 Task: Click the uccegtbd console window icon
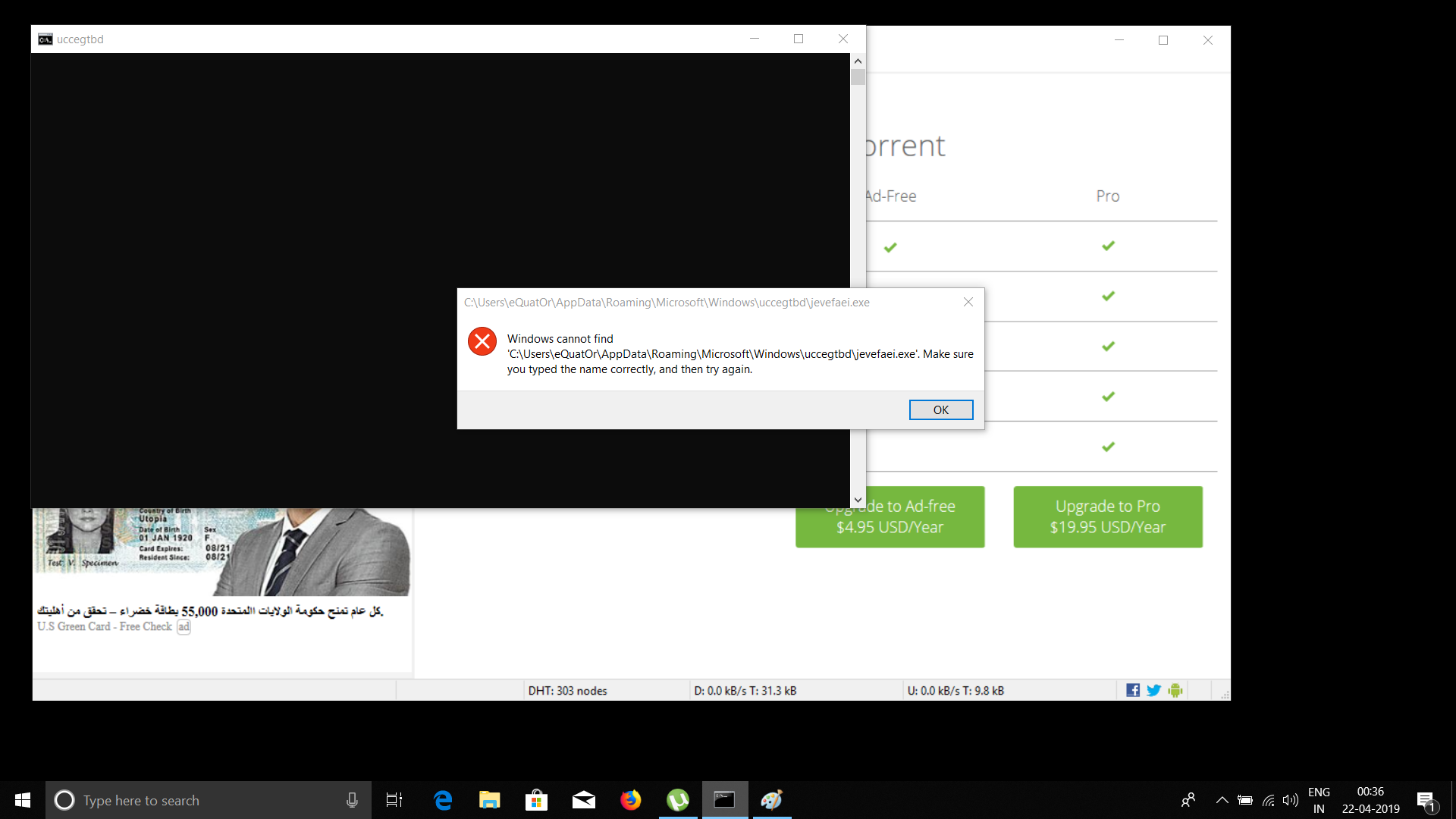click(x=45, y=39)
